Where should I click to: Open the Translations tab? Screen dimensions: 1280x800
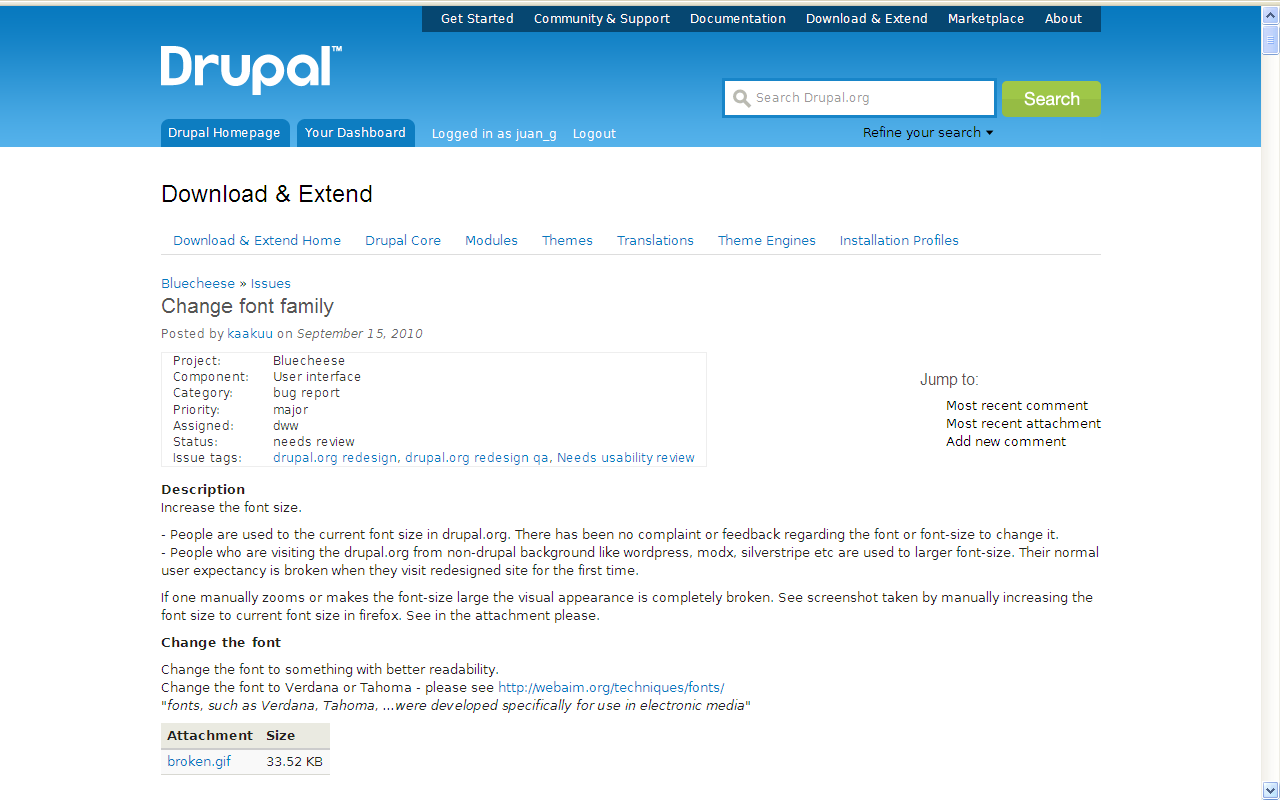coord(655,241)
